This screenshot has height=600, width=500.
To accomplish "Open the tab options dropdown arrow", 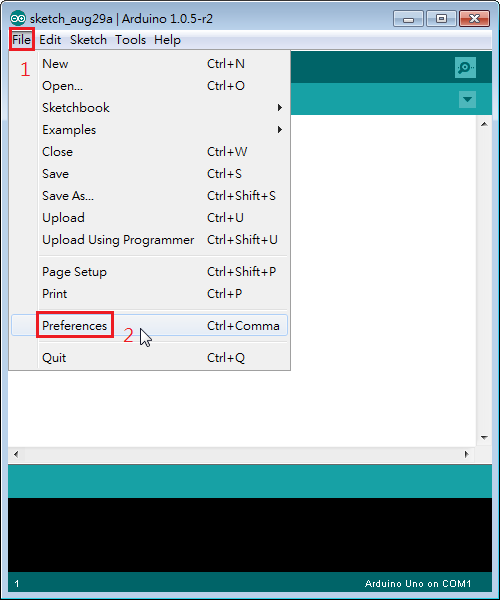I will tap(467, 99).
